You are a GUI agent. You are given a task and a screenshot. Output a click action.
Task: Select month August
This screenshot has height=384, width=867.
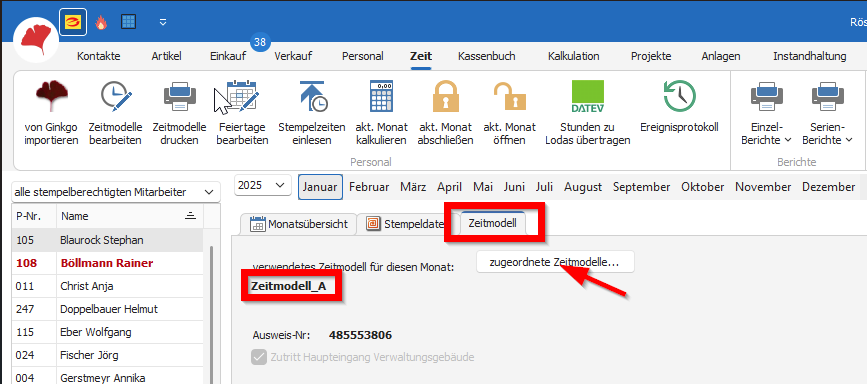tap(584, 186)
